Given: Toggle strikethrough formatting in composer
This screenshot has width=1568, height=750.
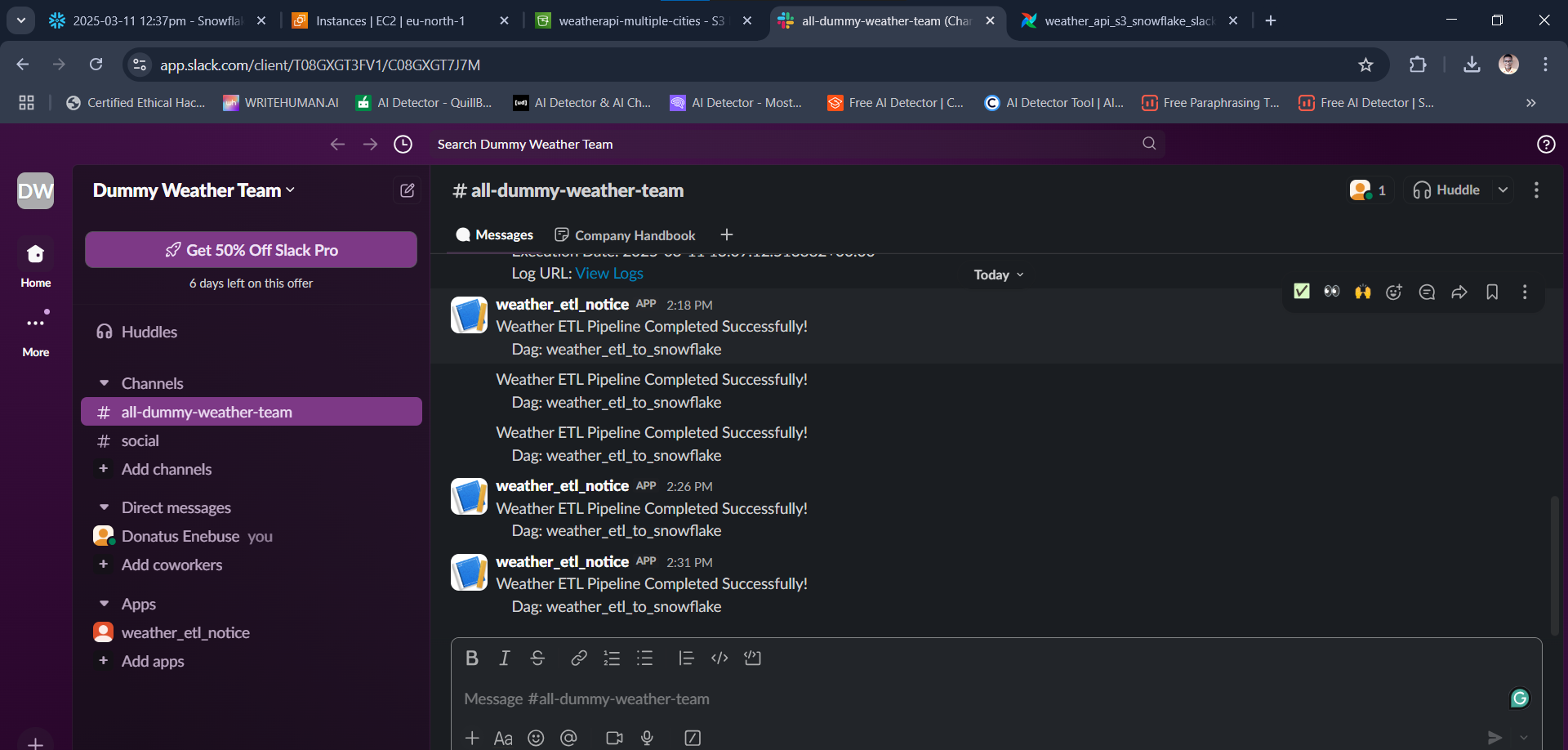Looking at the screenshot, I should (537, 658).
